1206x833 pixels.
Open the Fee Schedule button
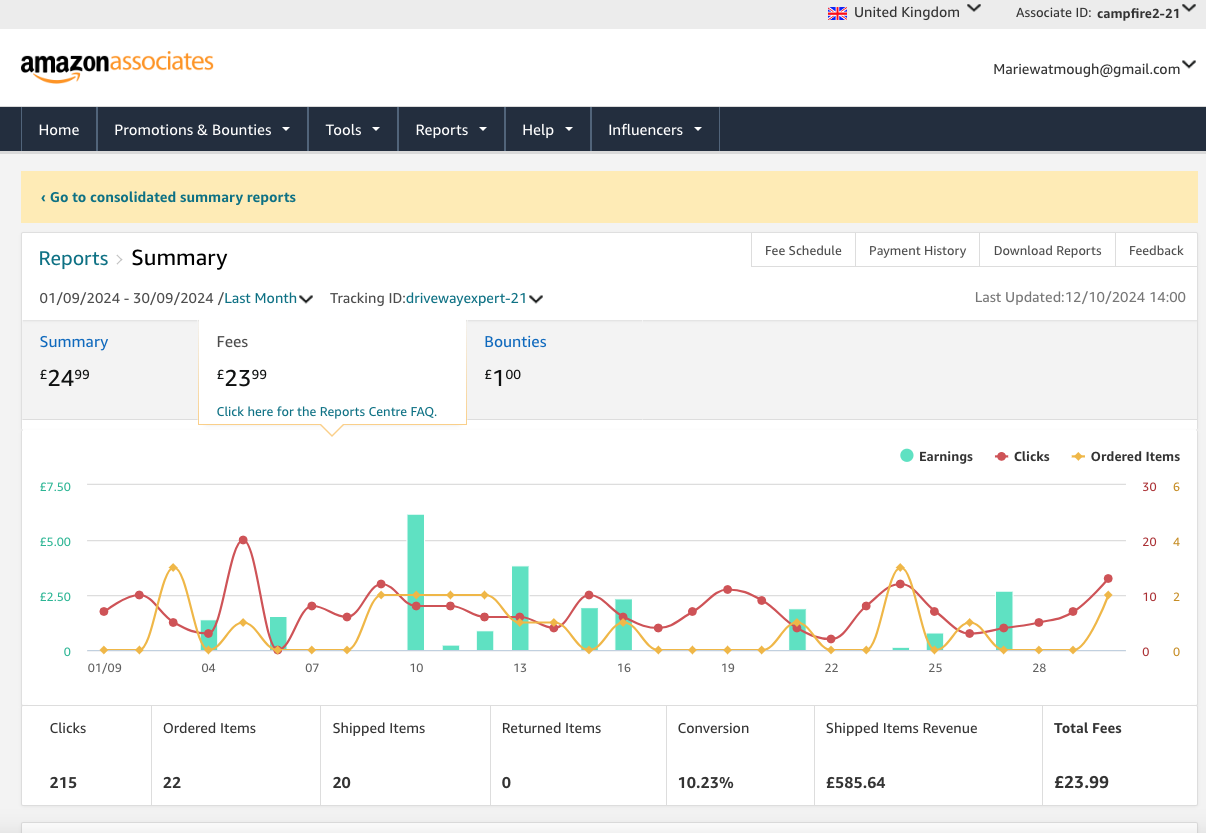pyautogui.click(x=803, y=250)
